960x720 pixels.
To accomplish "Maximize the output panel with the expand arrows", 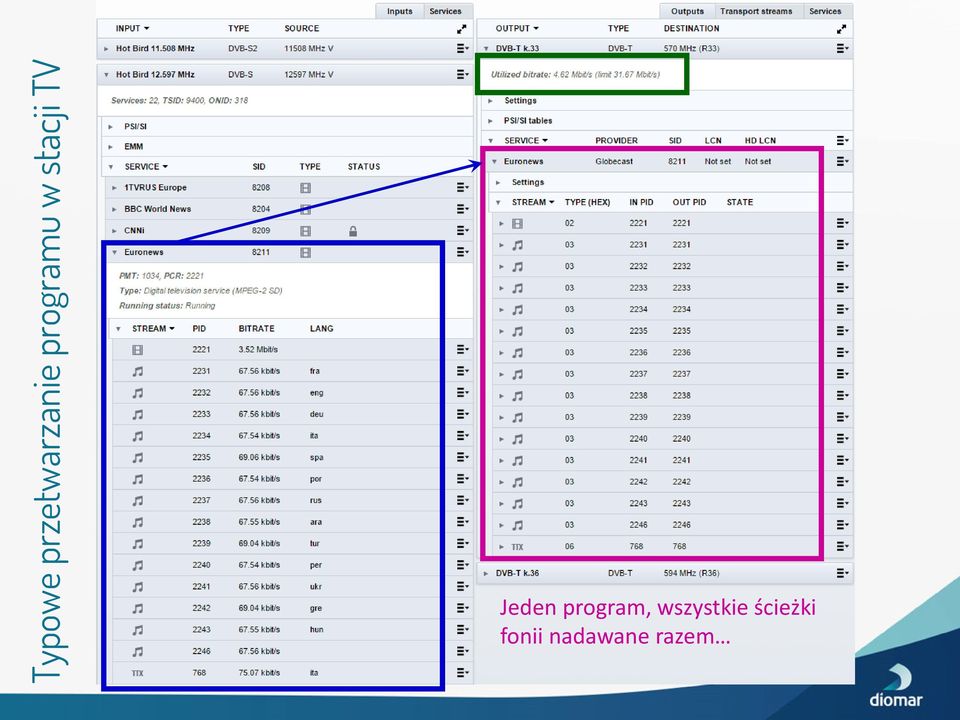I will 842,29.
